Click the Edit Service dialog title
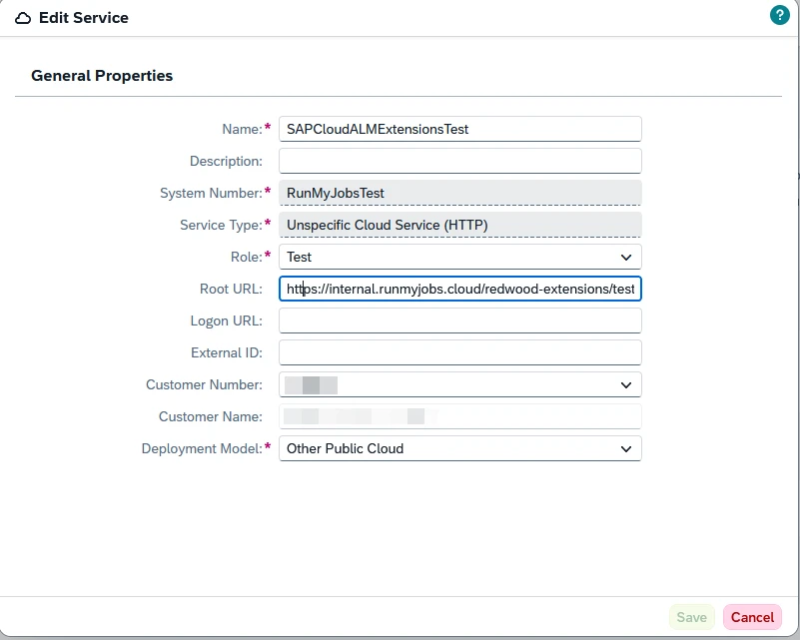 click(x=83, y=18)
